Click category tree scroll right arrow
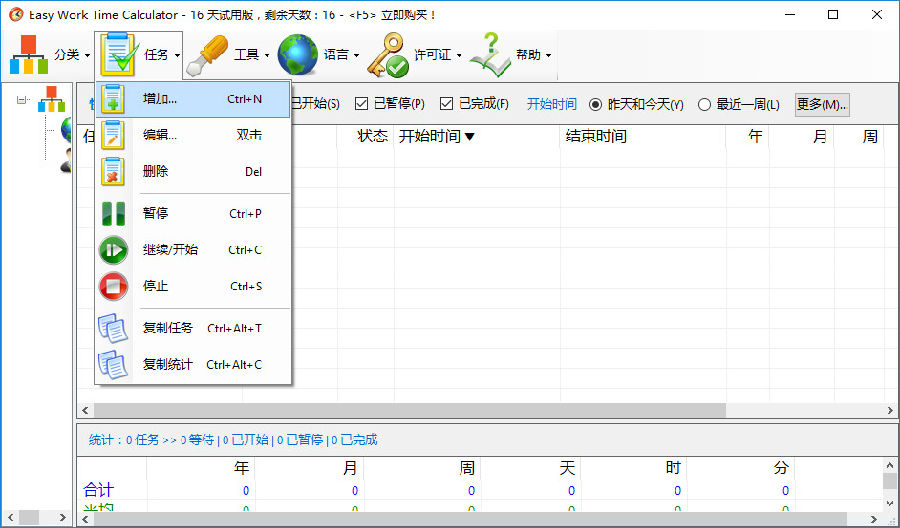 pyautogui.click(x=63, y=518)
